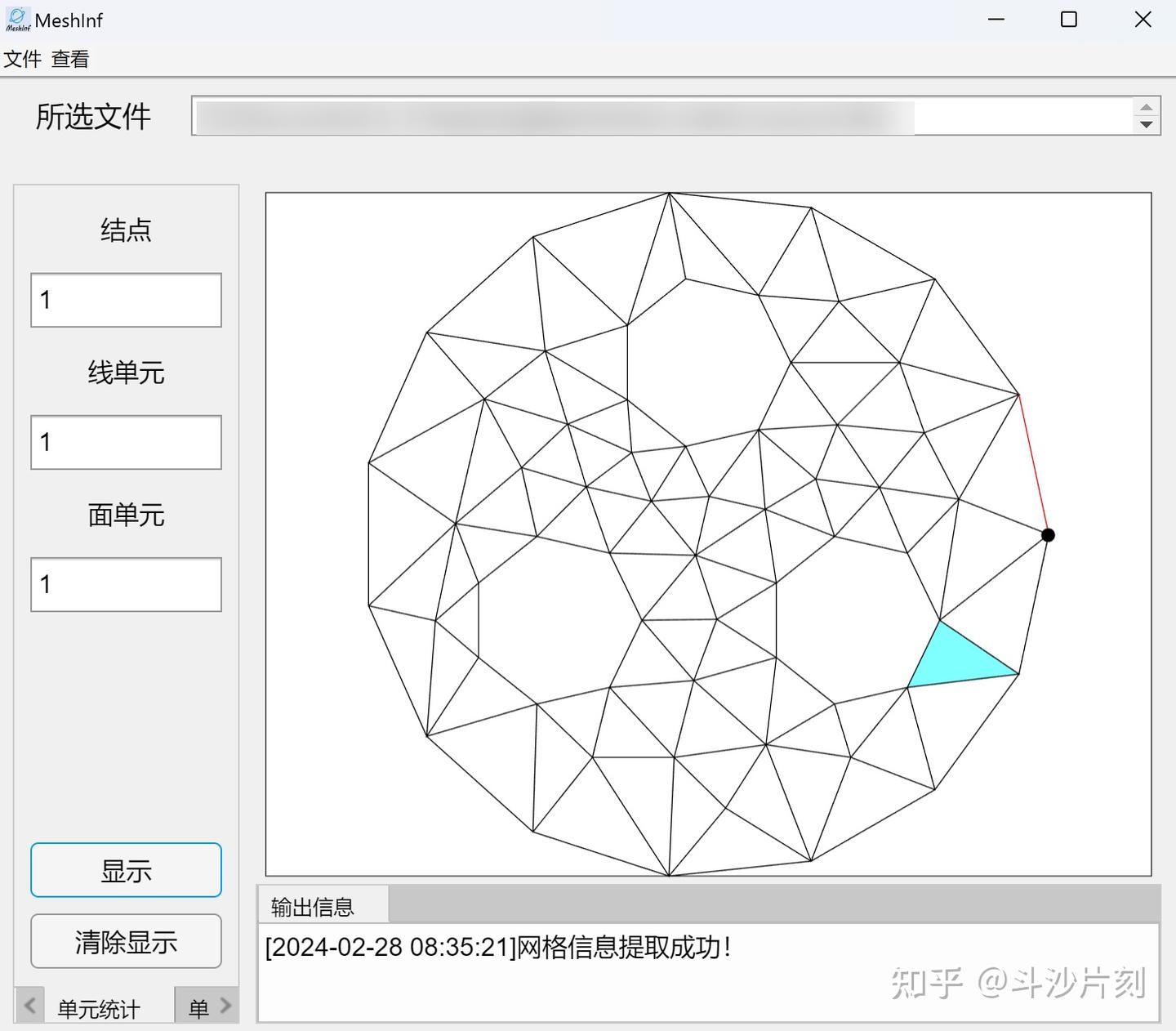
Task: Select the partially visible 单 tab
Action: 198,1009
